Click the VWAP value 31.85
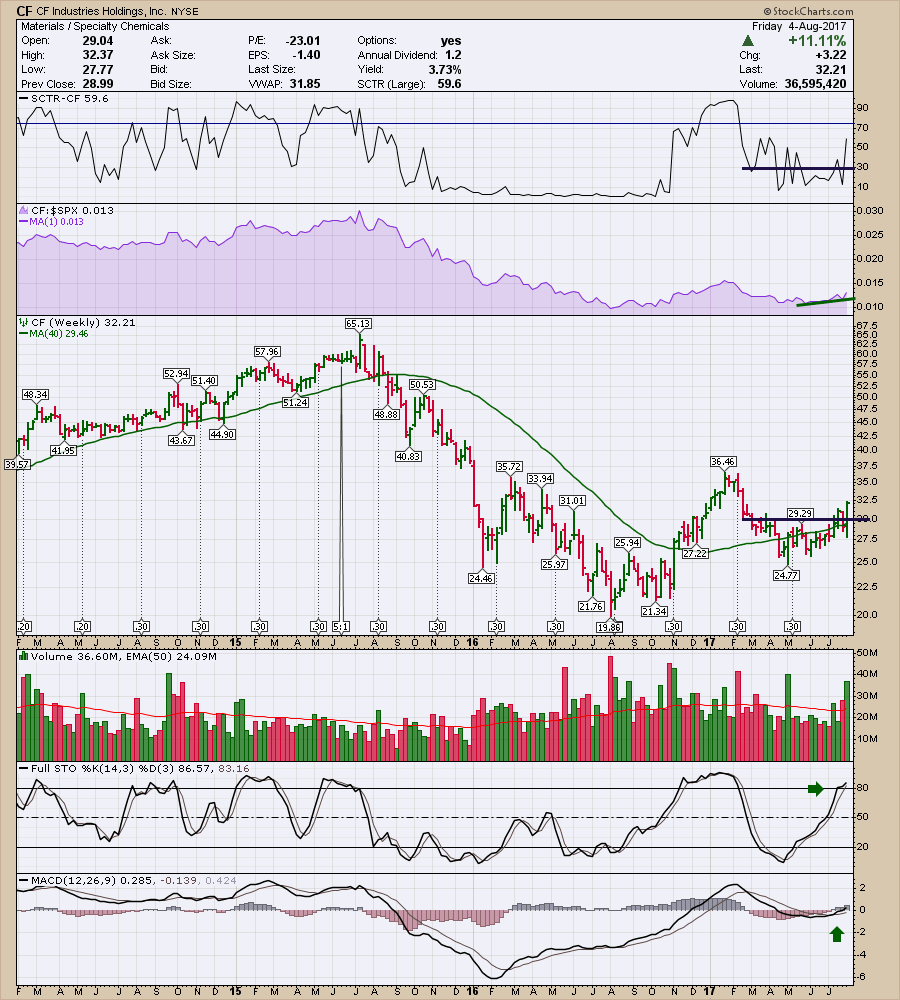The height and width of the screenshot is (1000, 900). pyautogui.click(x=305, y=84)
